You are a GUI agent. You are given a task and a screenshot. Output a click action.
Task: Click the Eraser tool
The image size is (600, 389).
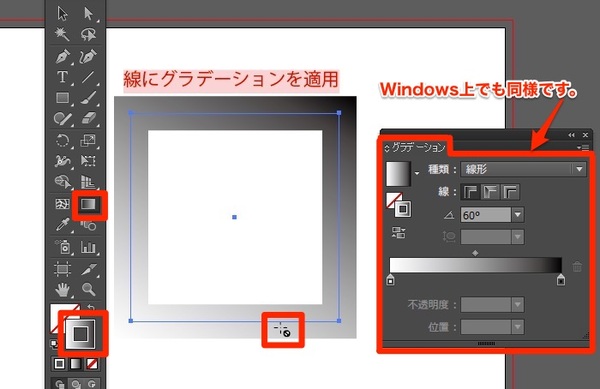click(x=88, y=118)
